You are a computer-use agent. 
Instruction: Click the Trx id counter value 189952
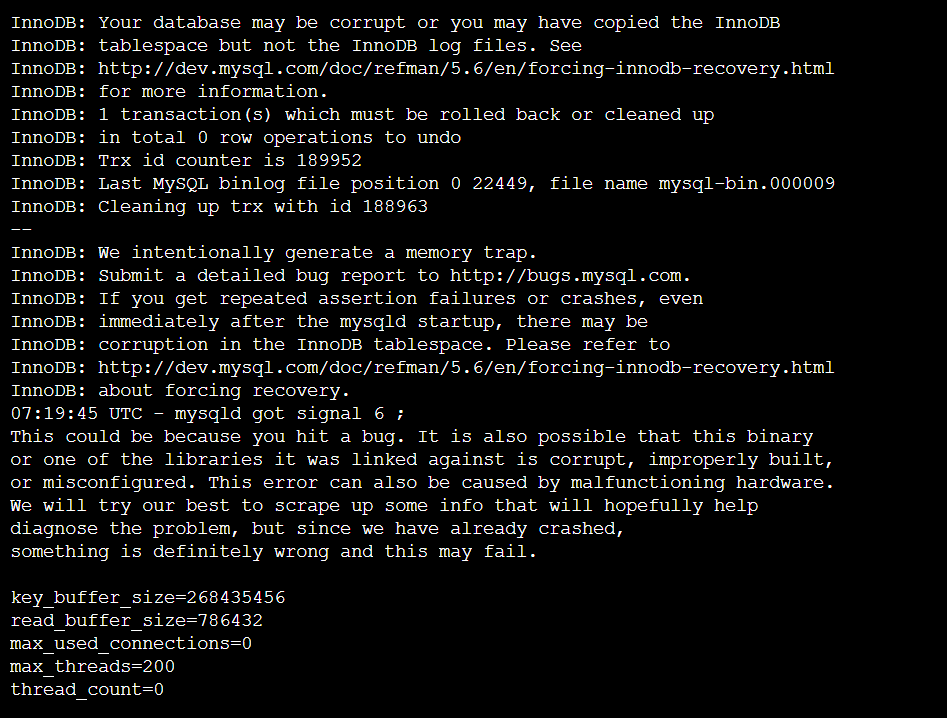pos(329,160)
